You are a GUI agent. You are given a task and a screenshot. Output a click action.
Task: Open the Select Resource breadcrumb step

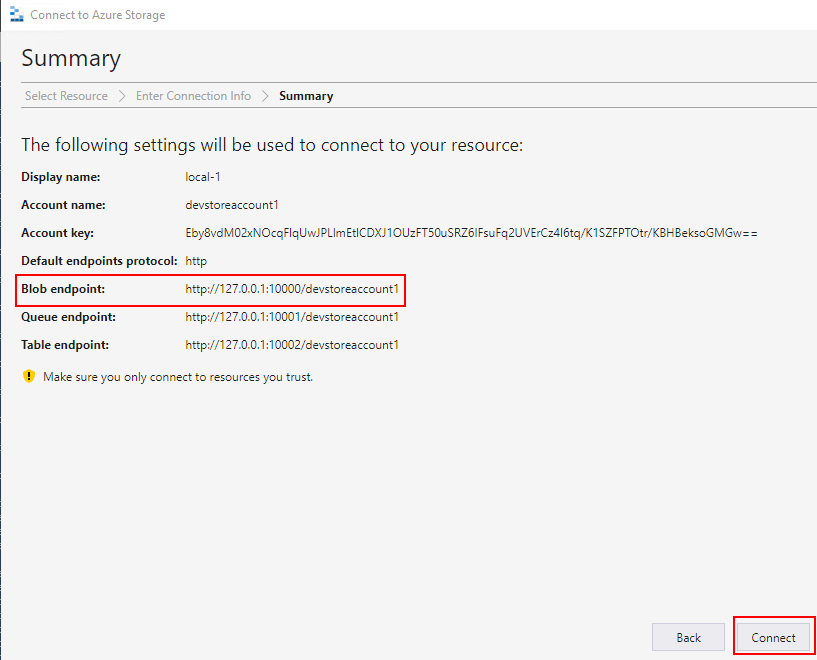coord(66,96)
